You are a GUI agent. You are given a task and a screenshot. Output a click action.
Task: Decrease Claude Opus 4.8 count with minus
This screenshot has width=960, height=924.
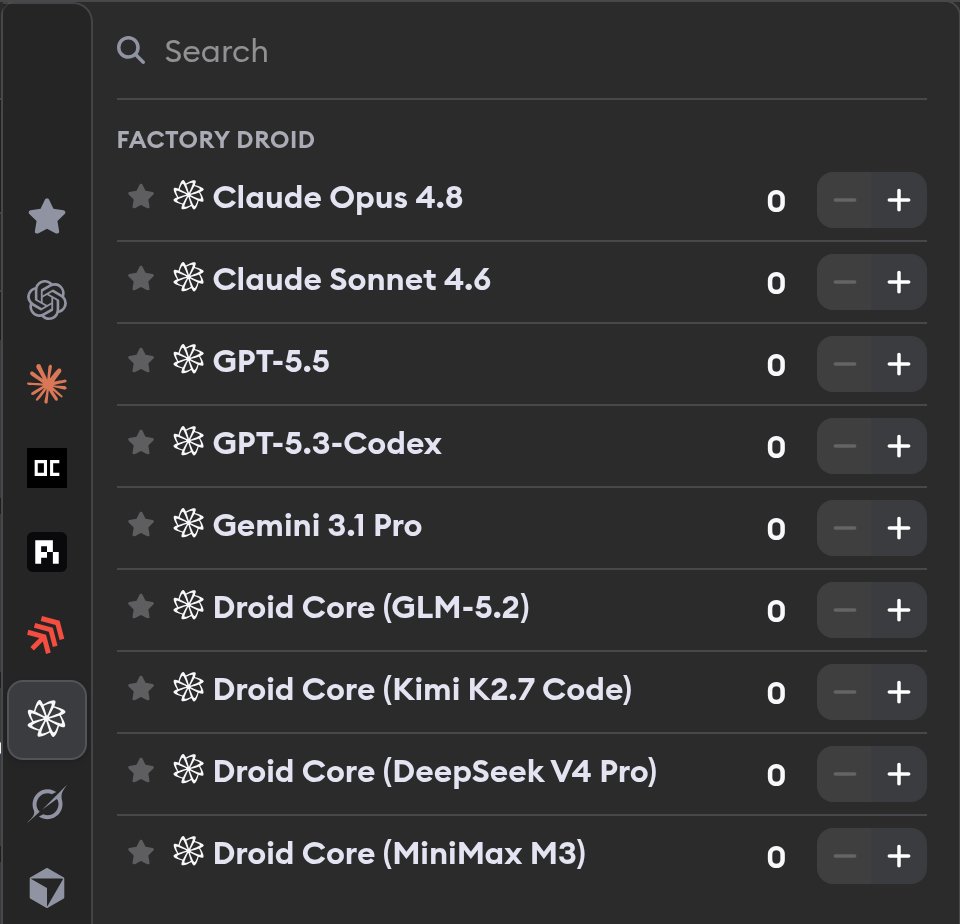click(x=844, y=200)
